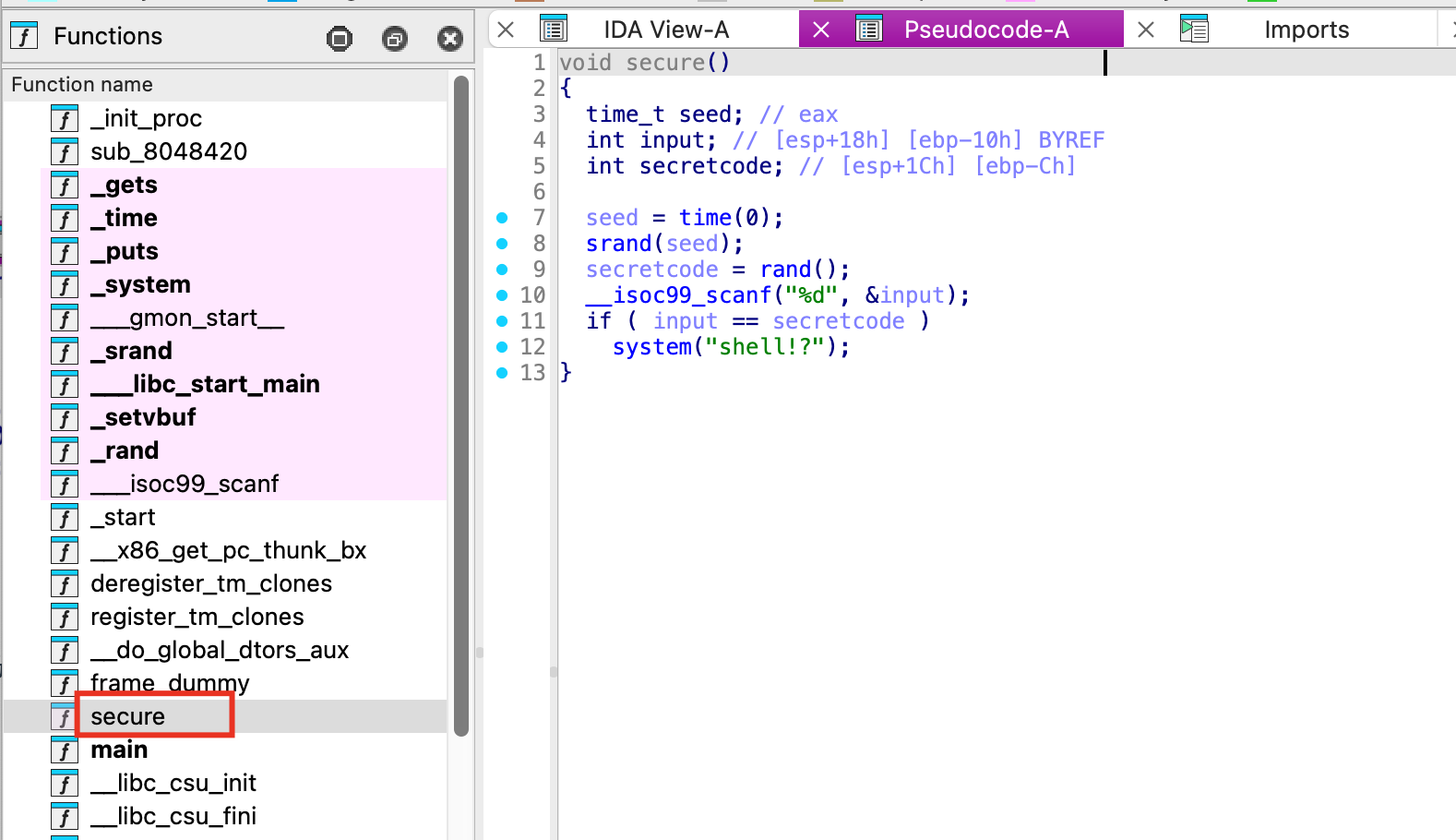Click first round button in Functions header
The width and height of the screenshot is (1456, 840).
[340, 38]
